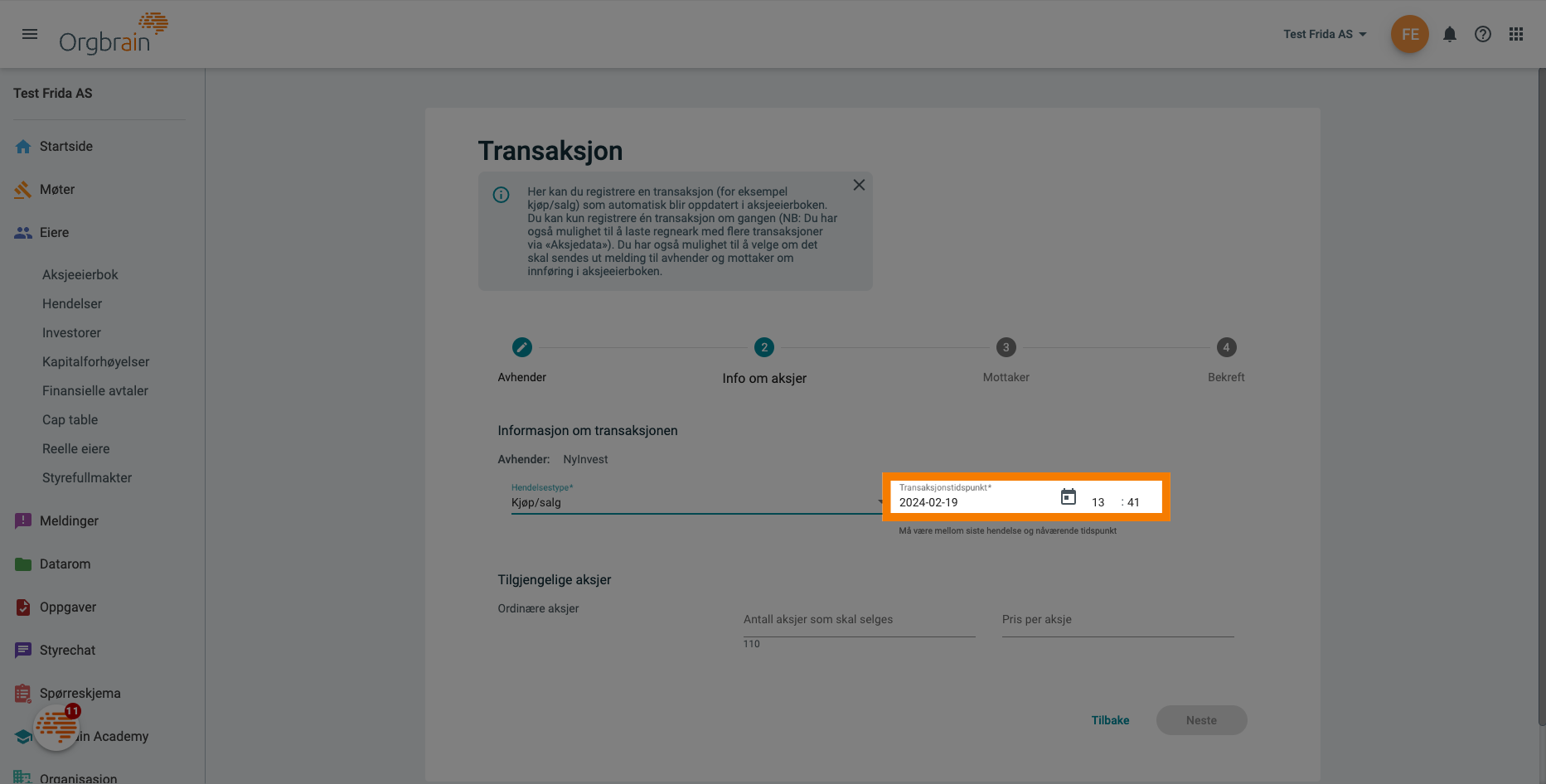Open Oppgaver task icon
1546x784 pixels.
[x=23, y=607]
